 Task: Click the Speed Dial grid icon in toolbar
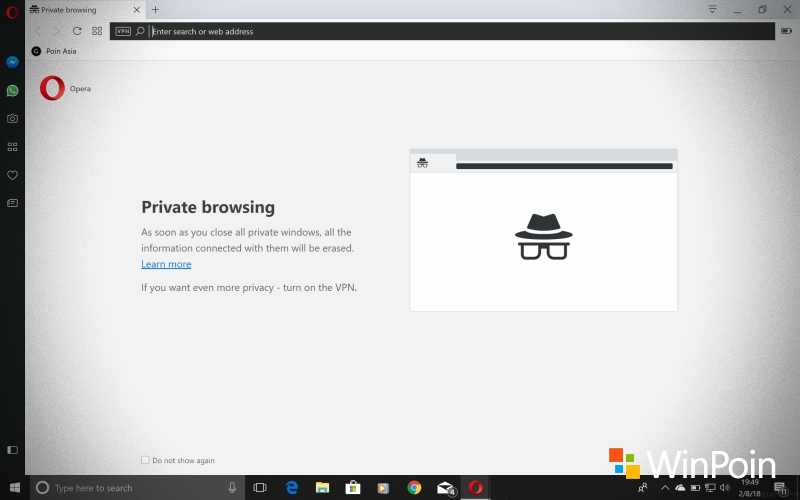coord(97,31)
